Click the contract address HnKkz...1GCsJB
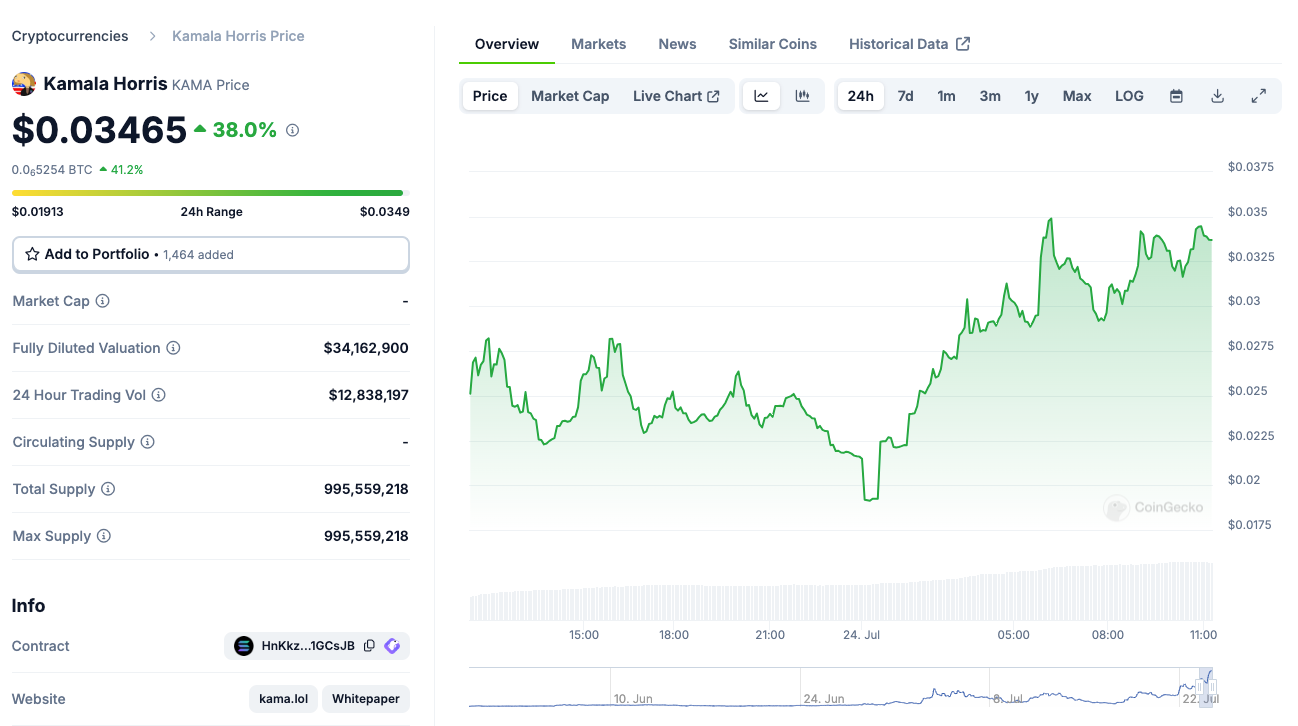Screen dimensions: 1298x726 pyautogui.click(x=308, y=646)
